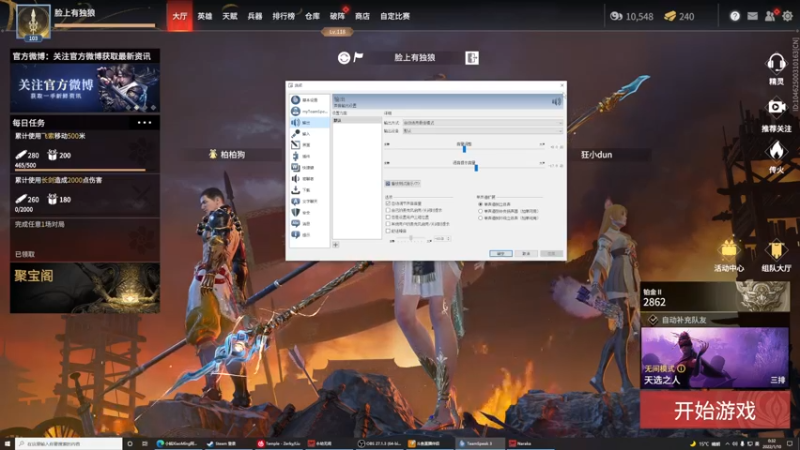Open the friends list icon in header
Screen dimensions: 800x450
770,16
